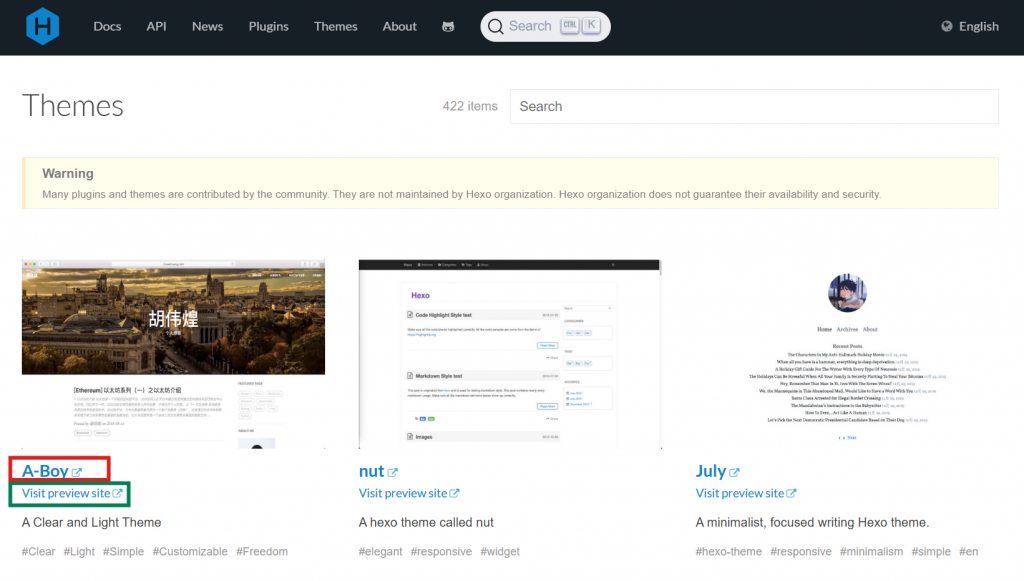Click the navbar Search Ctrl K box
The image size is (1024, 581).
(545, 26)
